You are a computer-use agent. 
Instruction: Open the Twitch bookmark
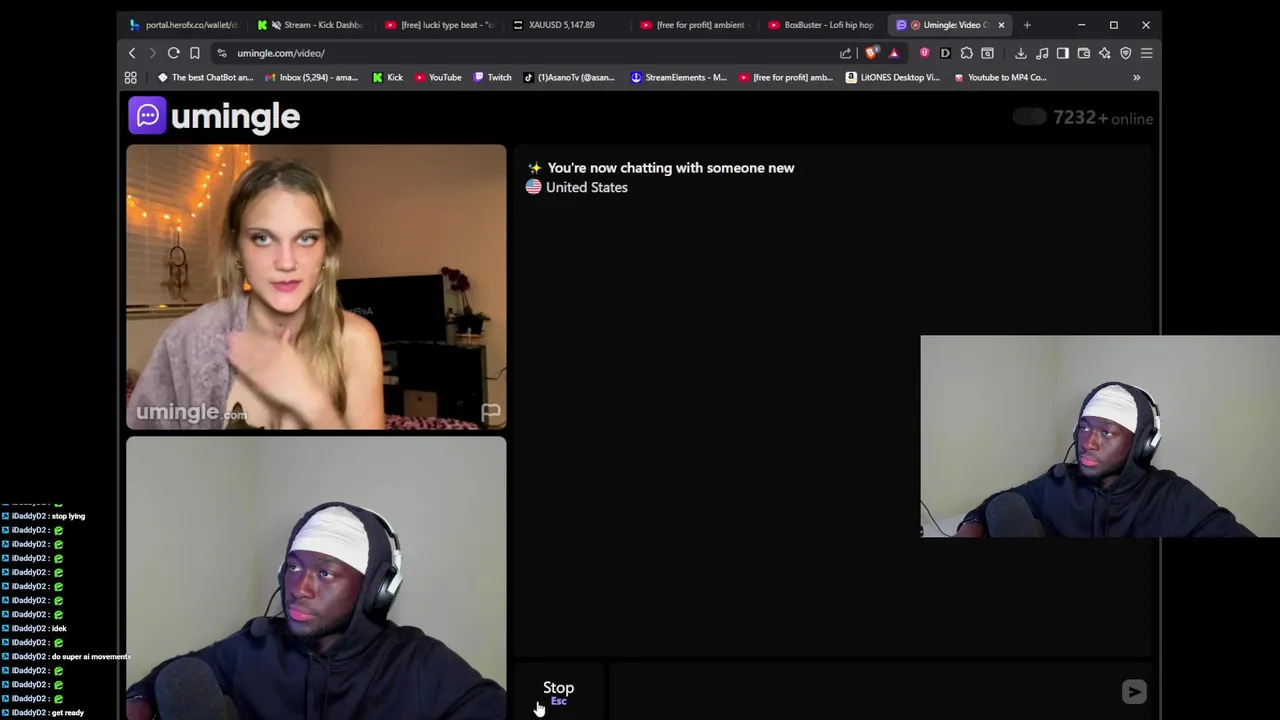[x=492, y=77]
